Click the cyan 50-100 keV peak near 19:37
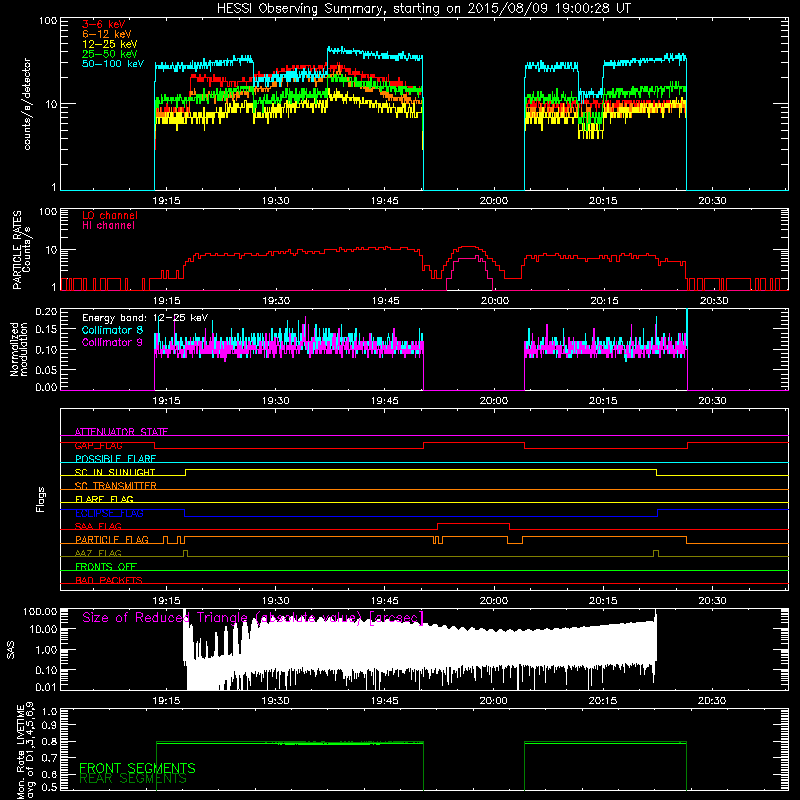Image resolution: width=800 pixels, height=800 pixels. point(332,49)
